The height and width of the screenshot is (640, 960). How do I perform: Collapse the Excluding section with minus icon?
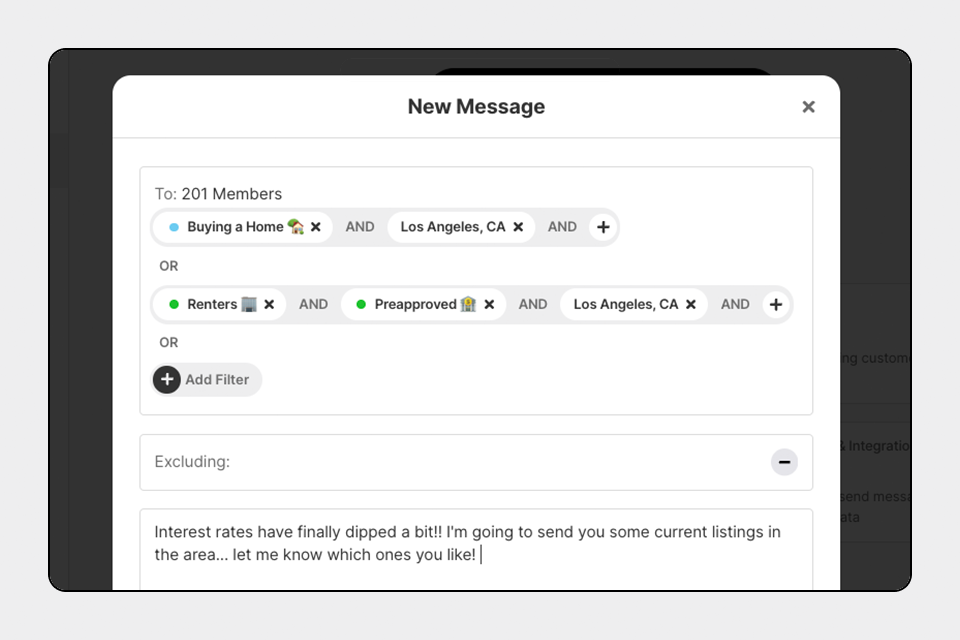pos(784,462)
